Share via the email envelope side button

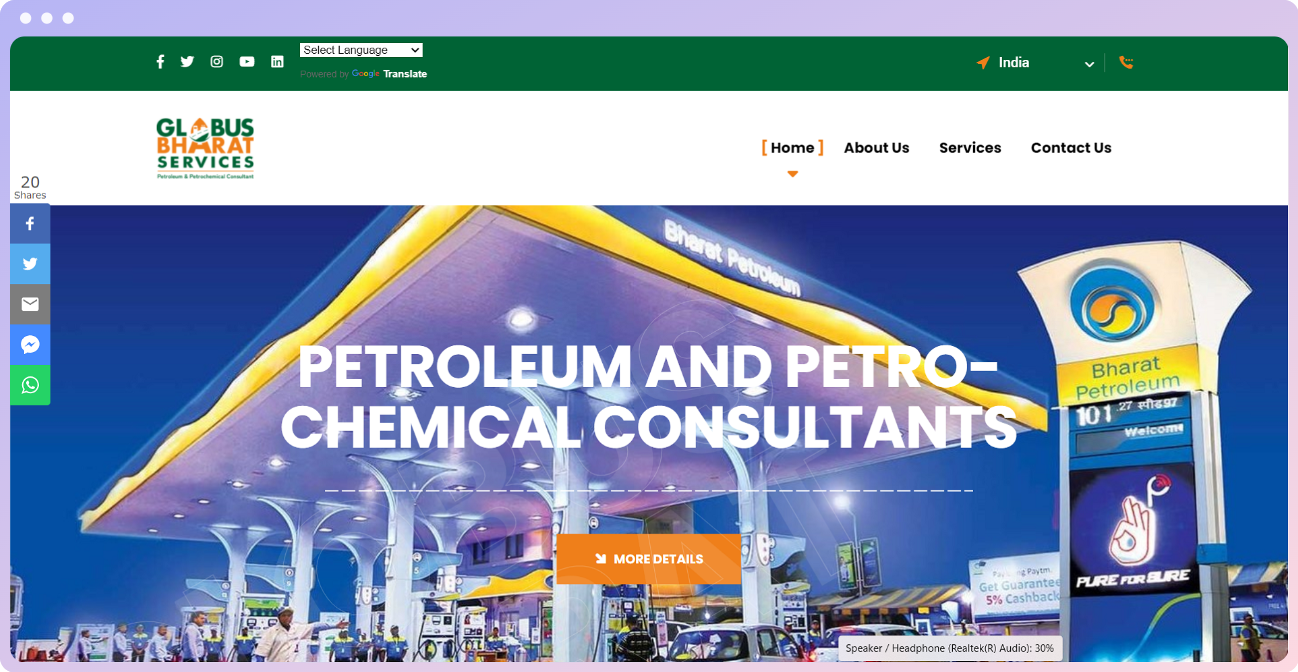point(30,304)
